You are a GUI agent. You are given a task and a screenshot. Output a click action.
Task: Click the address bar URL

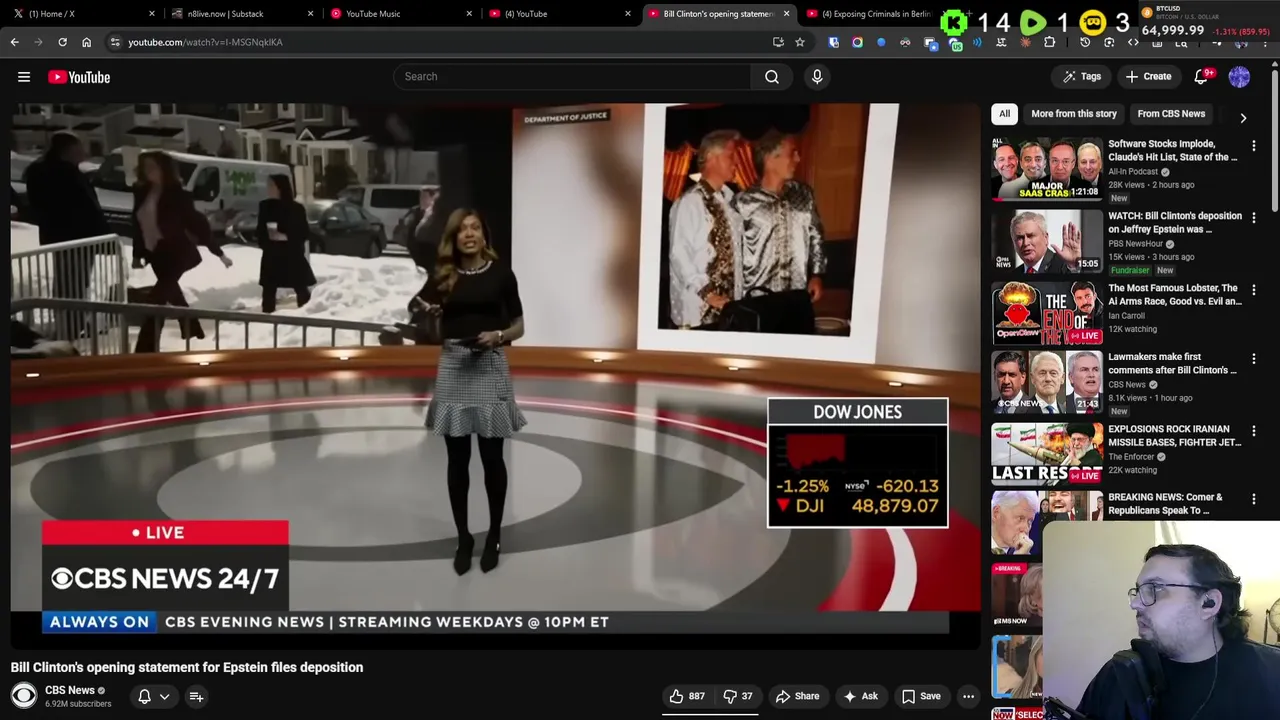pos(205,42)
